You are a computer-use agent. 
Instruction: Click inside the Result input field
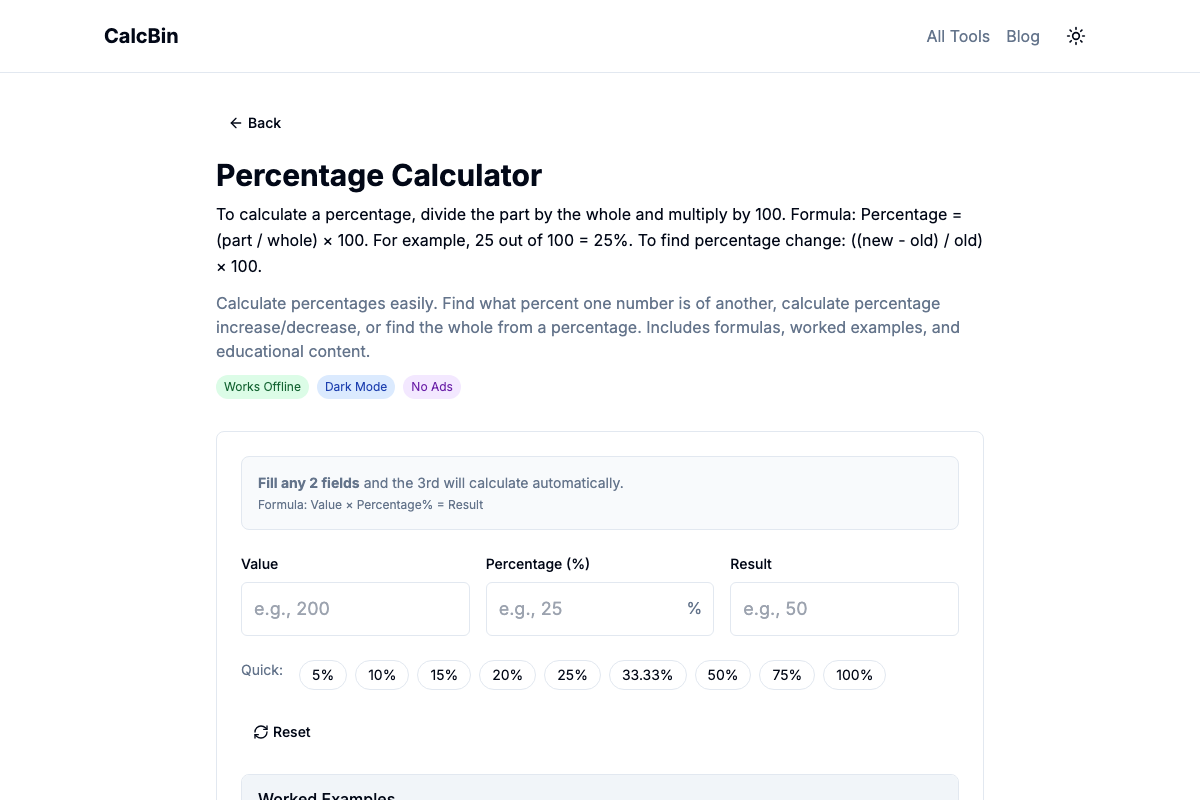(844, 608)
